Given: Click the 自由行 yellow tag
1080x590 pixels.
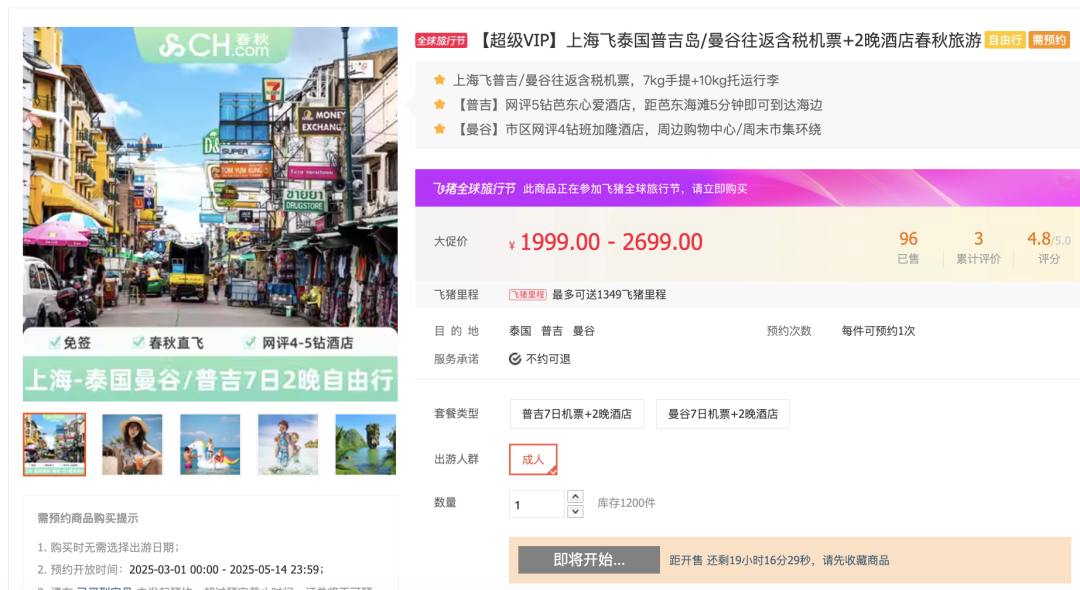Looking at the screenshot, I should (x=1005, y=40).
